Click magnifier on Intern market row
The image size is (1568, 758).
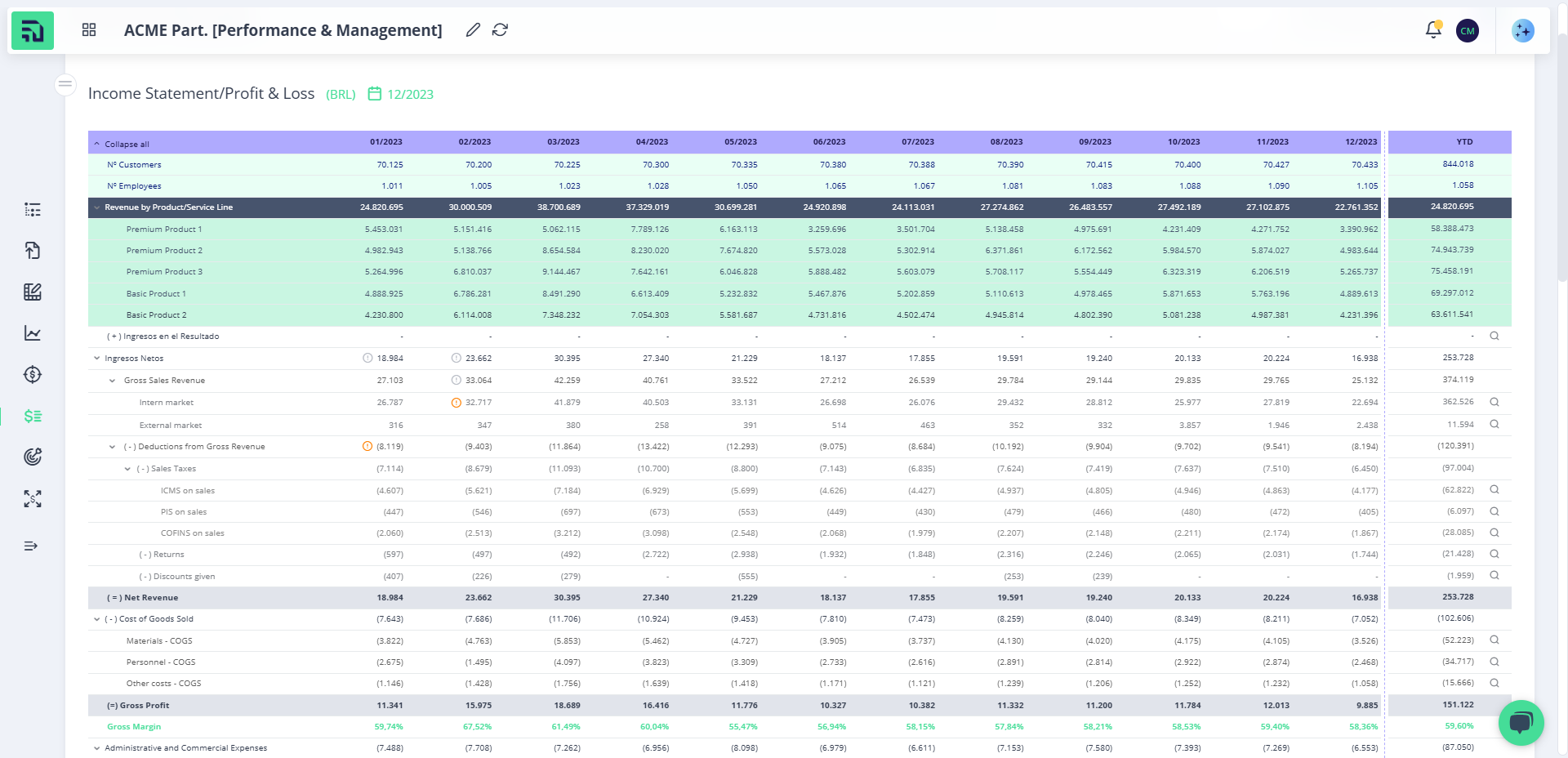pos(1494,402)
